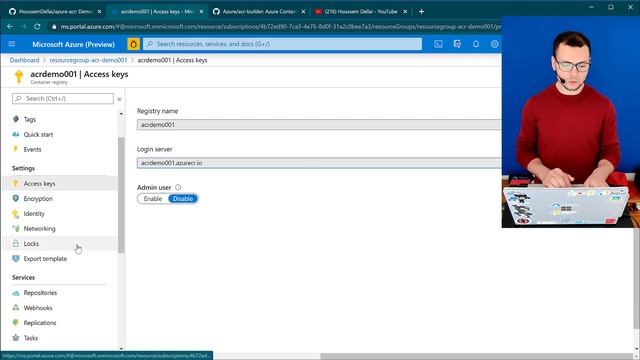
Task: Click the site lock icon in address bar
Action: click(54, 27)
